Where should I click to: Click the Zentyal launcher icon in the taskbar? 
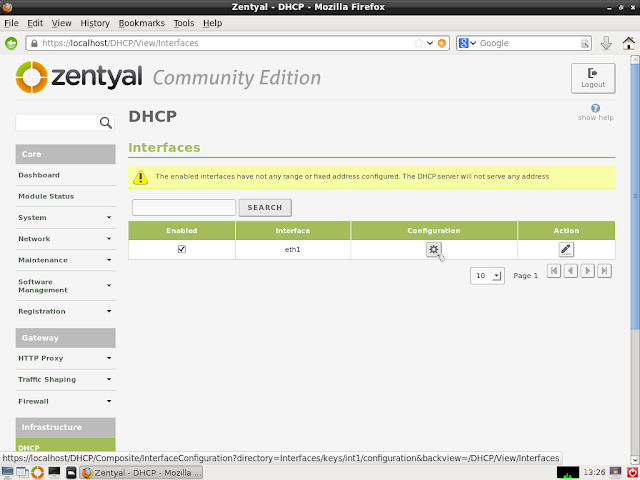tap(38, 472)
